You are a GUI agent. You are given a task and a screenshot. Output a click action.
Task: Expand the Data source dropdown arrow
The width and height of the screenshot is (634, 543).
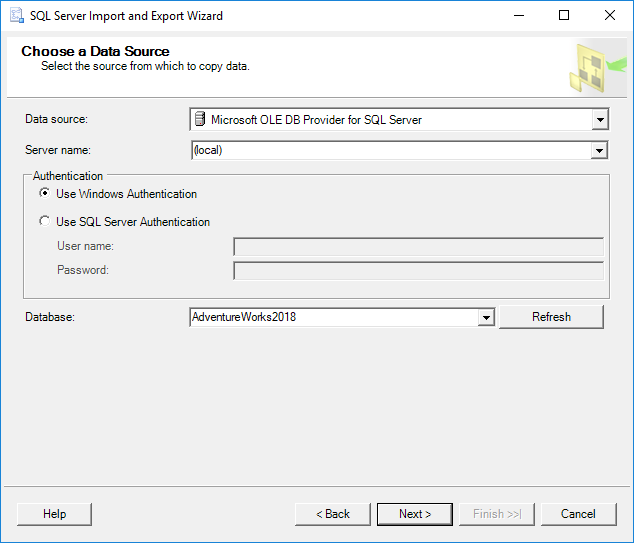coord(600,120)
